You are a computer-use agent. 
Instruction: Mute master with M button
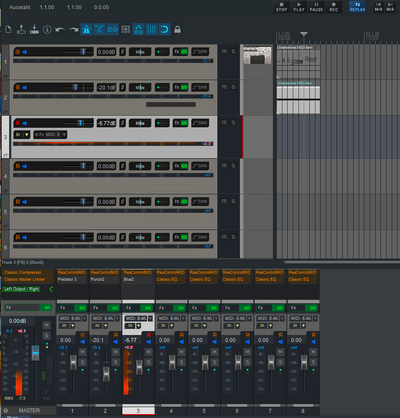coord(47,325)
